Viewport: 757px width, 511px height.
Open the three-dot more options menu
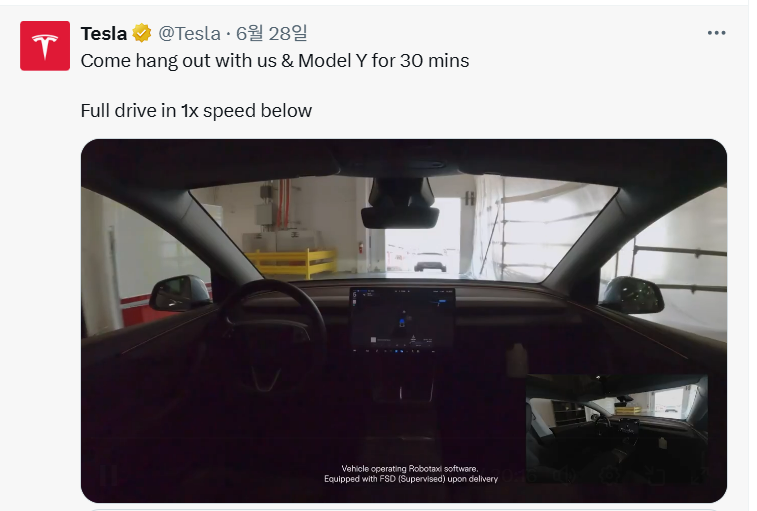click(716, 33)
